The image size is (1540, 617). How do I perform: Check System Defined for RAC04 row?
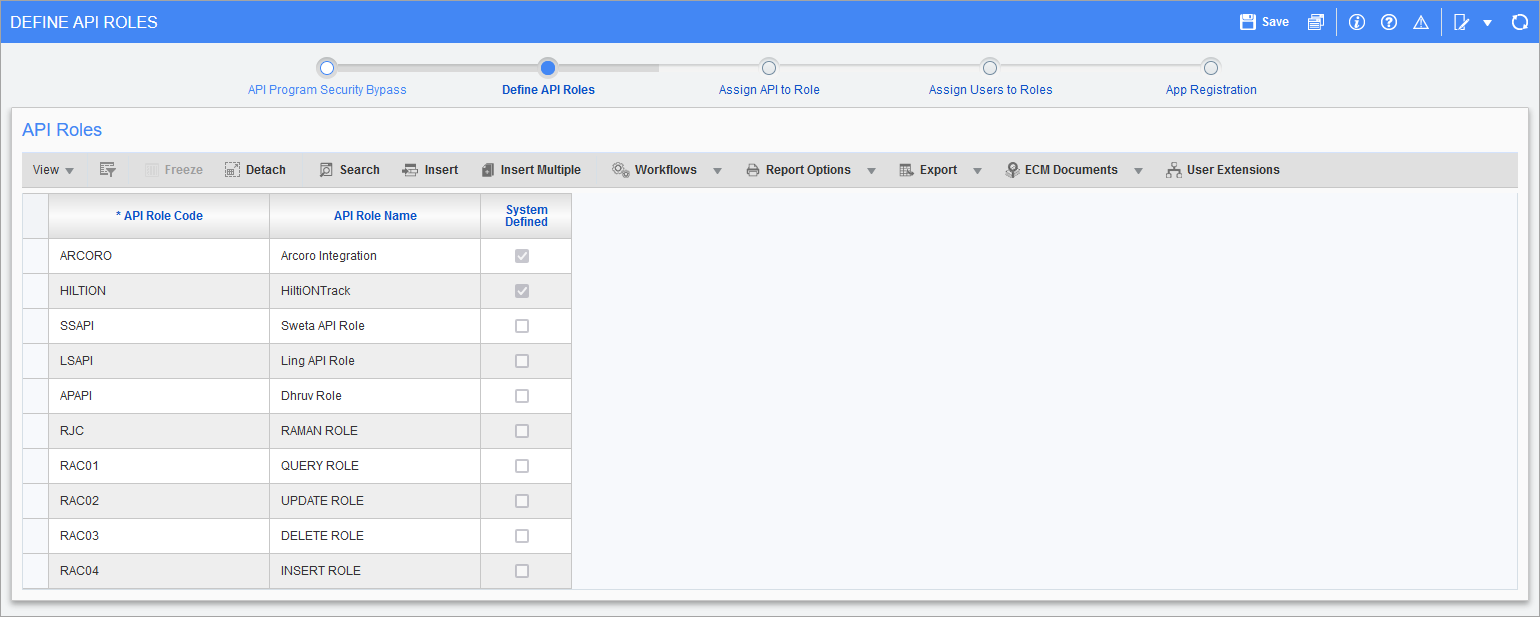click(x=522, y=571)
